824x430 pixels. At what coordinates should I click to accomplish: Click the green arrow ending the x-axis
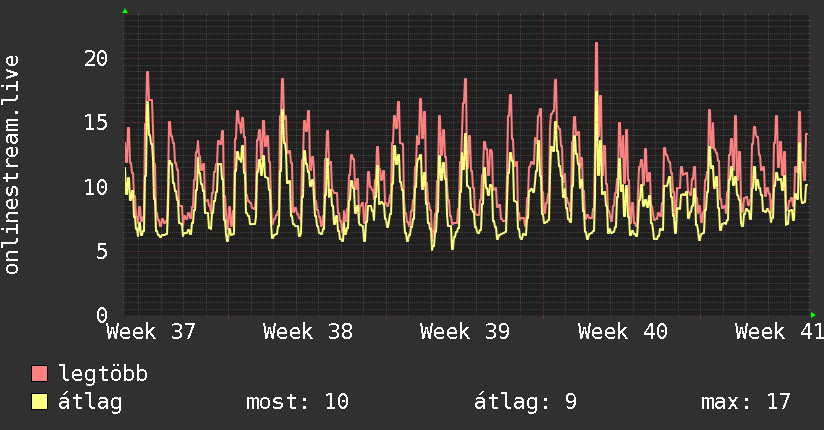click(813, 315)
